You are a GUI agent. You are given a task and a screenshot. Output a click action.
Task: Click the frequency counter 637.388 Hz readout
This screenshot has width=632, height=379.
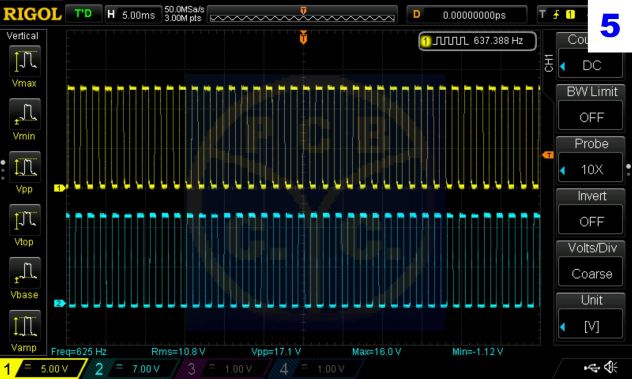(x=478, y=41)
